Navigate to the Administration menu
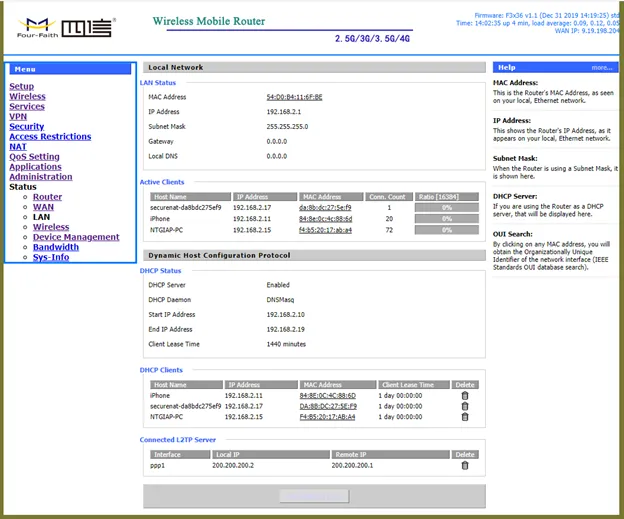Viewport: 624px width, 519px height. [41, 177]
